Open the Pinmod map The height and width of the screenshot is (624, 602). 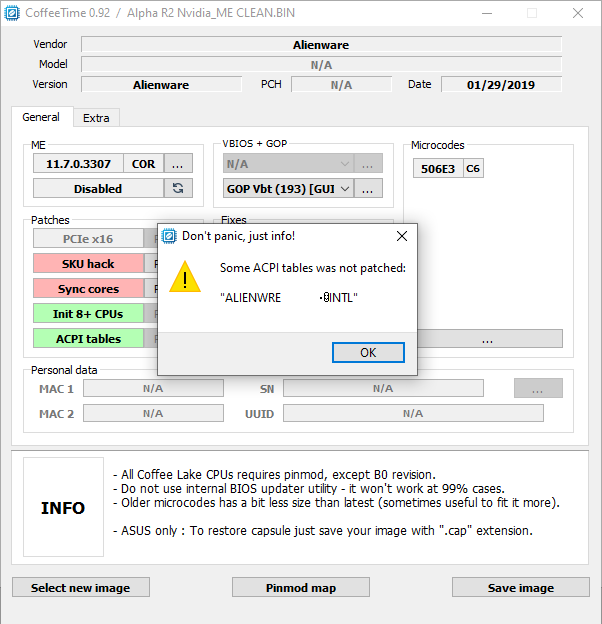[301, 587]
